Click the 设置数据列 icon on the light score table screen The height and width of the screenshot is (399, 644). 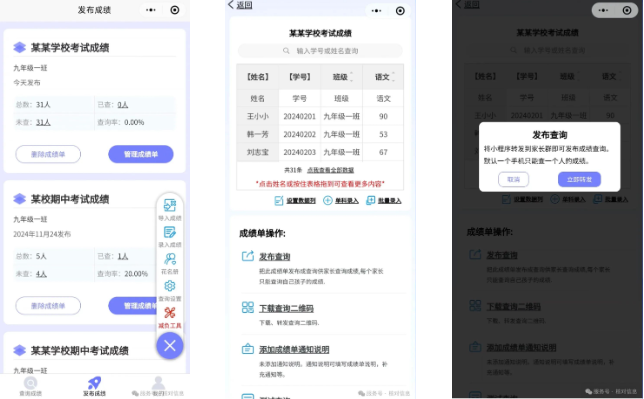[x=279, y=201]
